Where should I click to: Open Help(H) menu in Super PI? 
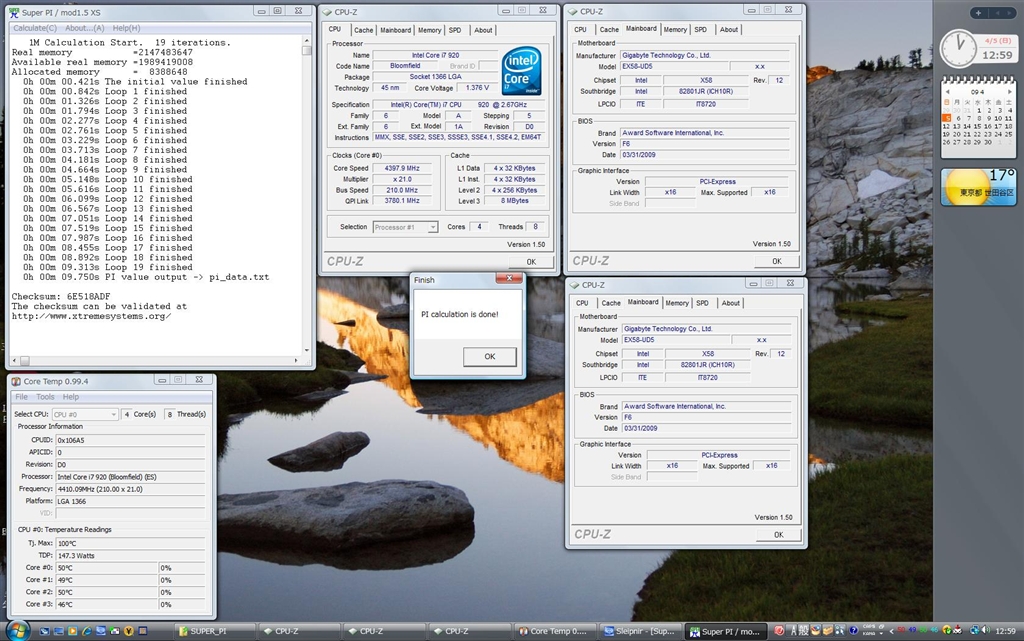pyautogui.click(x=126, y=28)
